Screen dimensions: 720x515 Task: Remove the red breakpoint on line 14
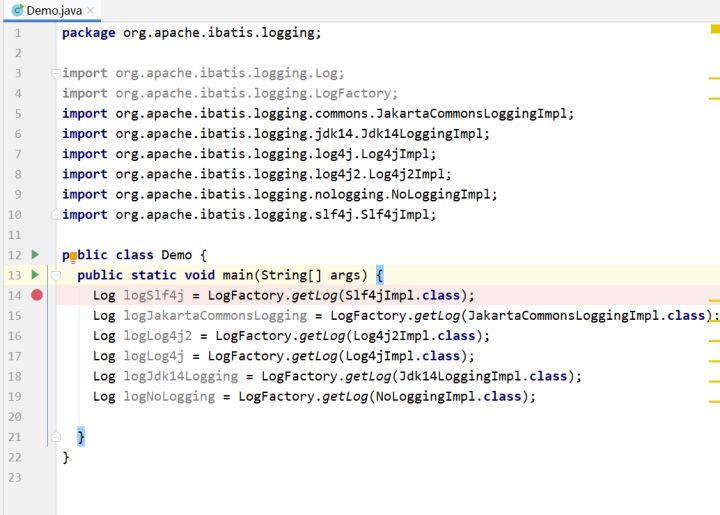(x=37, y=295)
